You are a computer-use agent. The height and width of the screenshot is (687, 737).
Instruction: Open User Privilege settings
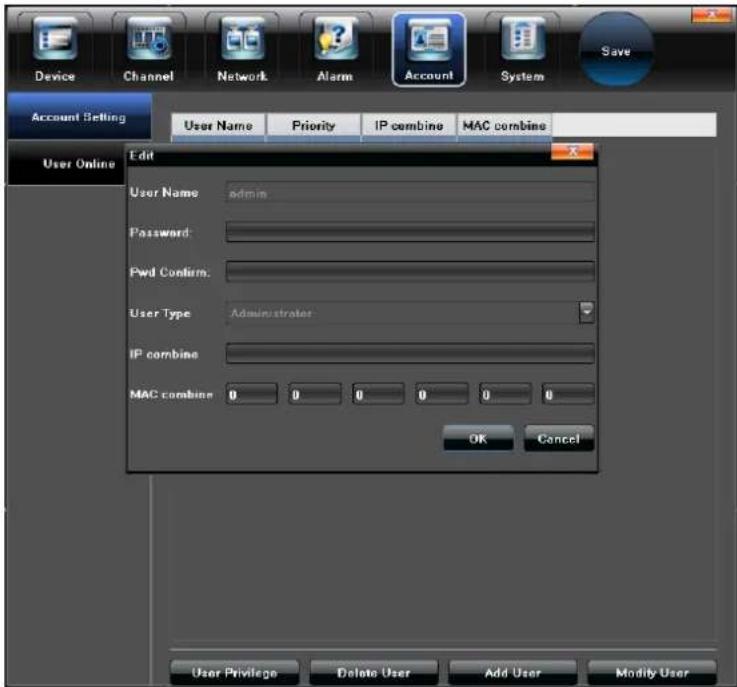click(x=234, y=673)
